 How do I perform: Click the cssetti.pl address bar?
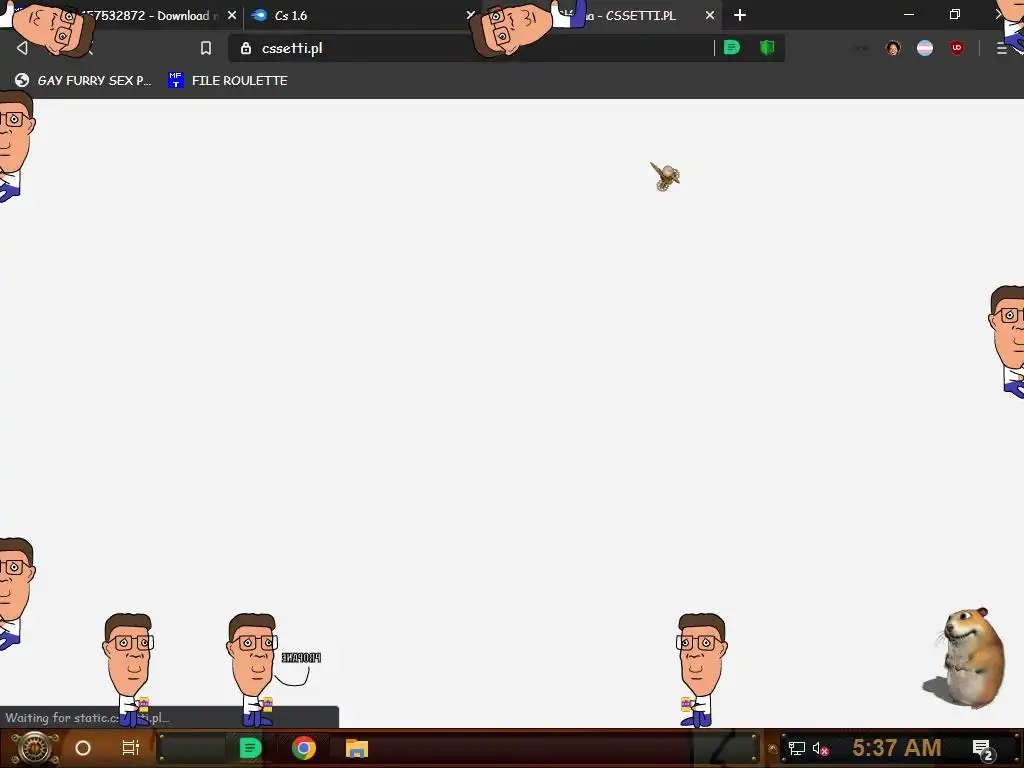tap(470, 48)
